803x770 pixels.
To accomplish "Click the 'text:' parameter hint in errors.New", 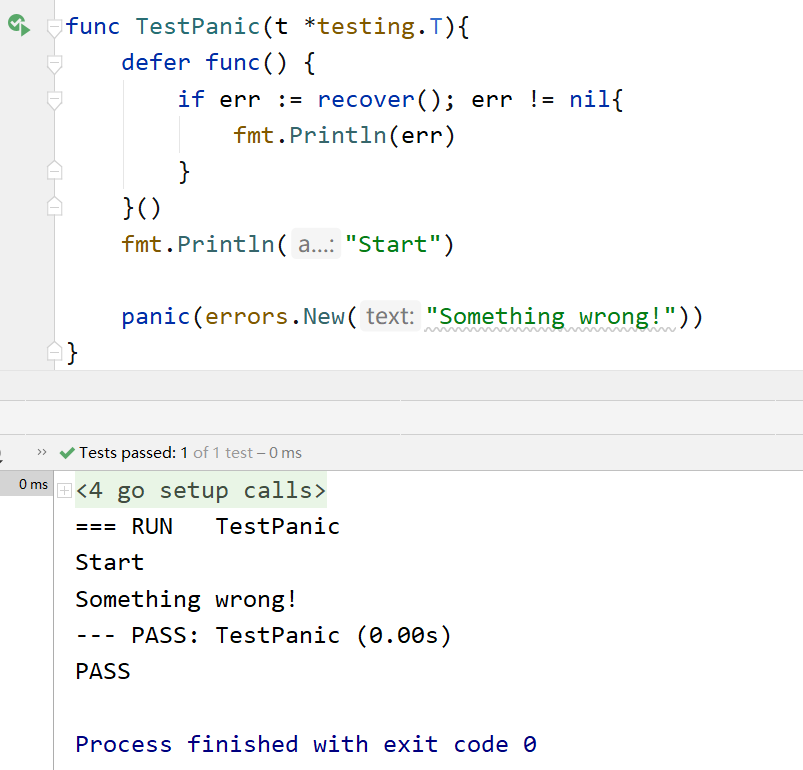I will pos(389,317).
